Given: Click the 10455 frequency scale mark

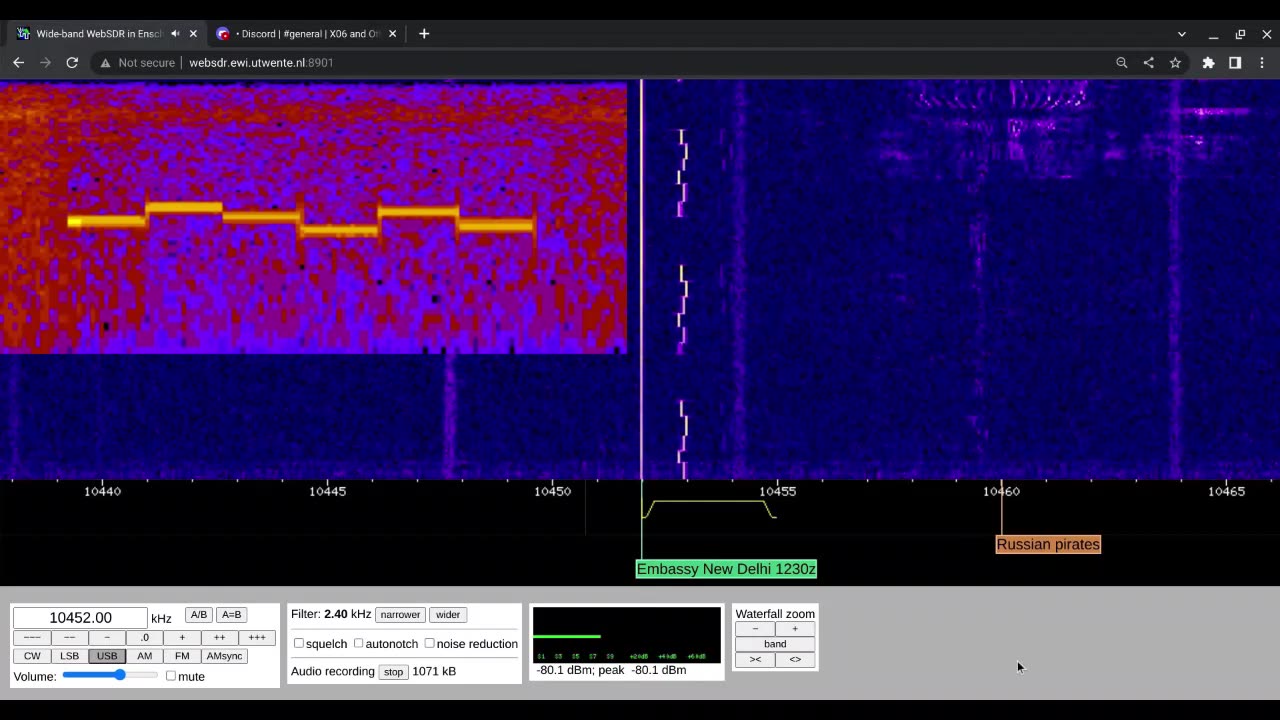Looking at the screenshot, I should [777, 491].
